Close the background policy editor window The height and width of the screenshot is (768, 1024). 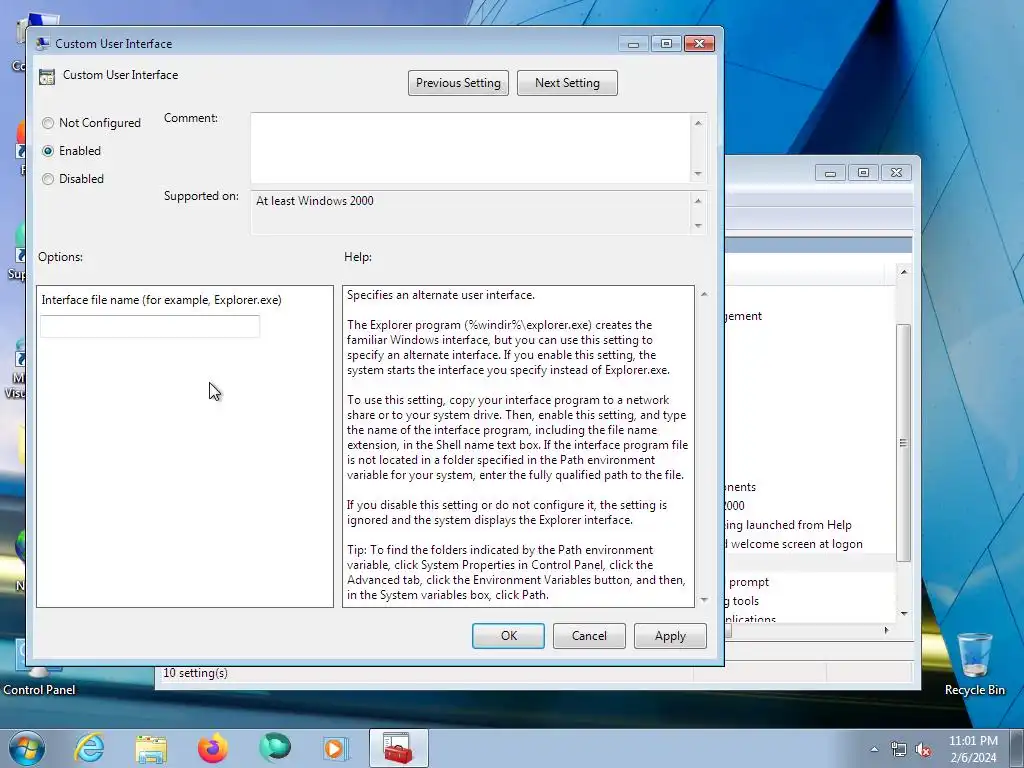click(897, 172)
